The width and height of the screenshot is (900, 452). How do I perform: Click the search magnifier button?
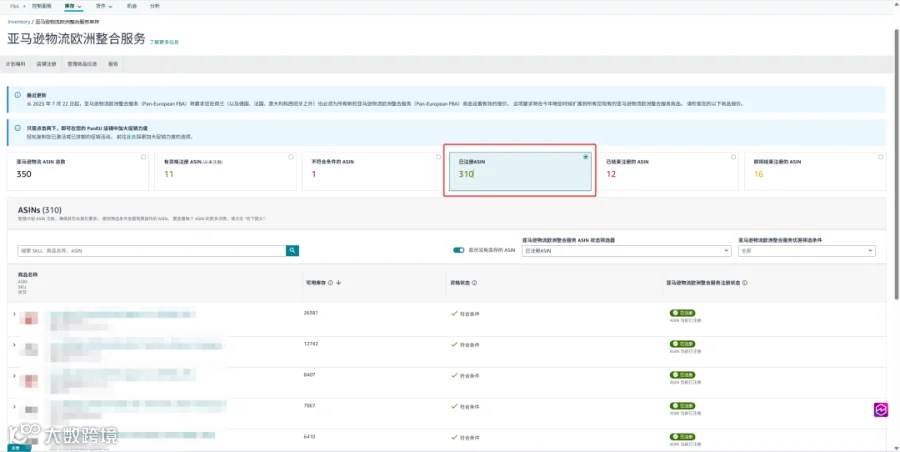tap(292, 250)
